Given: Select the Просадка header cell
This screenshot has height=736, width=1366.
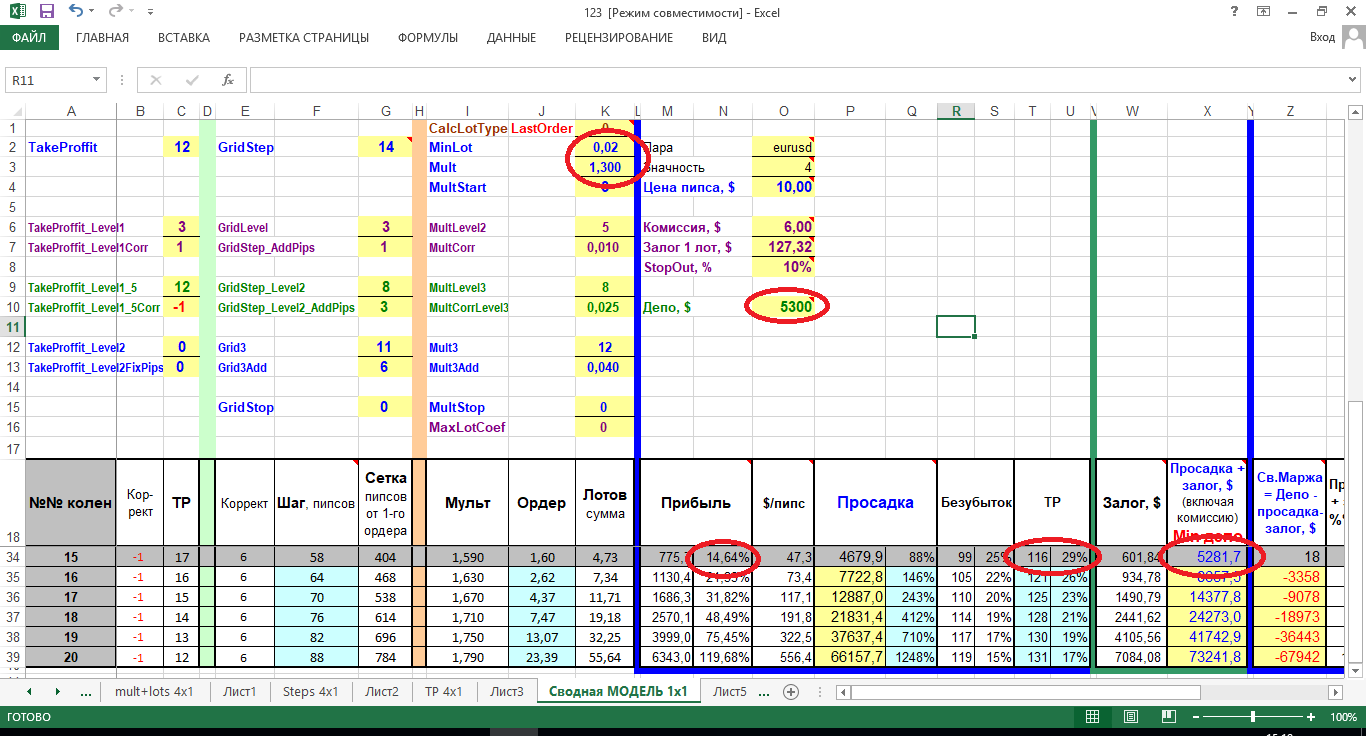Looking at the screenshot, I should click(x=875, y=503).
